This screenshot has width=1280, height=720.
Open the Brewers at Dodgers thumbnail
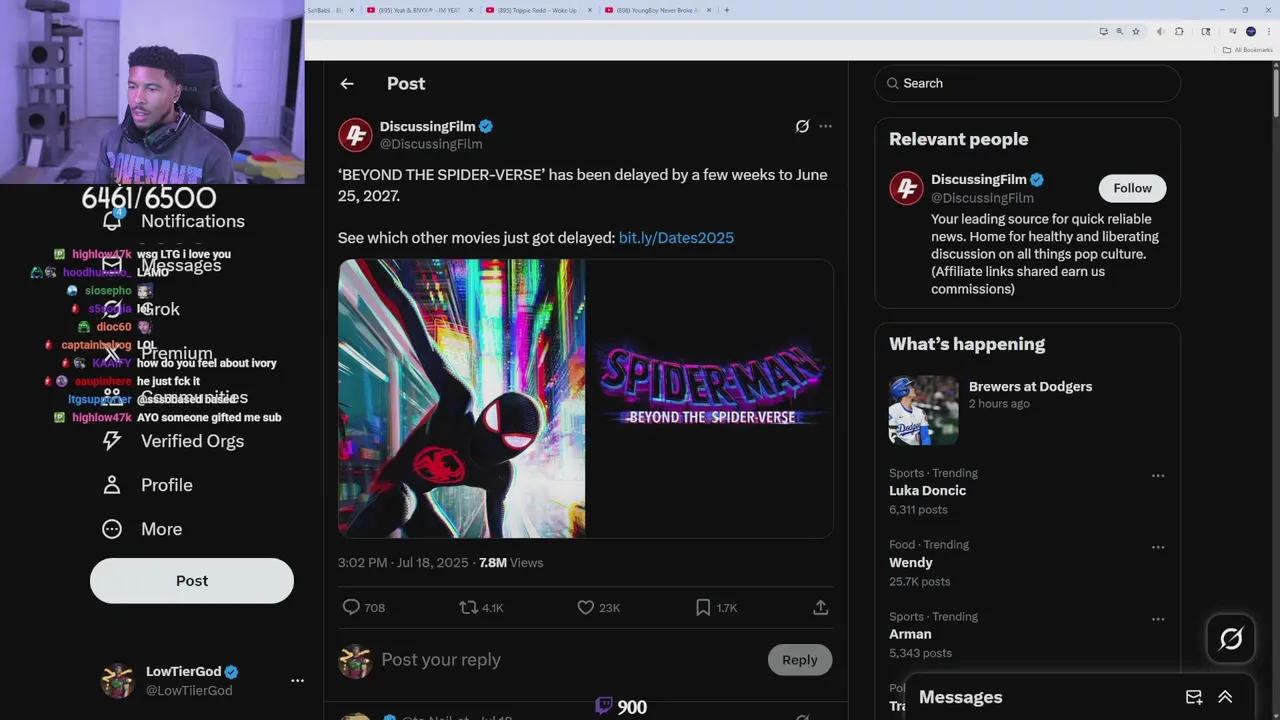923,410
